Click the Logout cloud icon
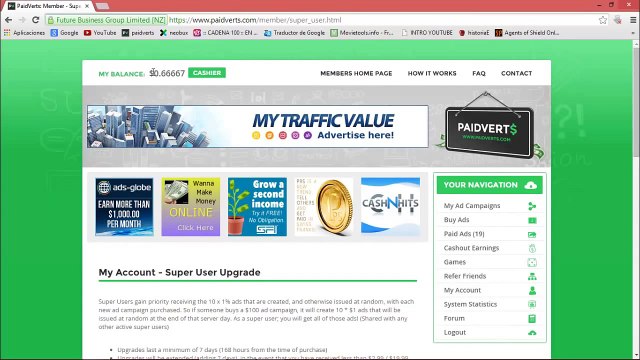The image size is (640, 360). 532,333
